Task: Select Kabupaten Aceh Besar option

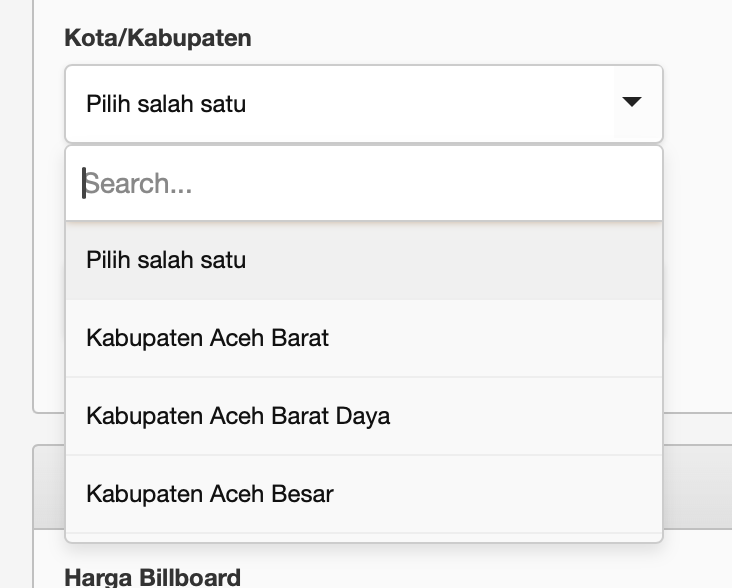Action: click(364, 494)
